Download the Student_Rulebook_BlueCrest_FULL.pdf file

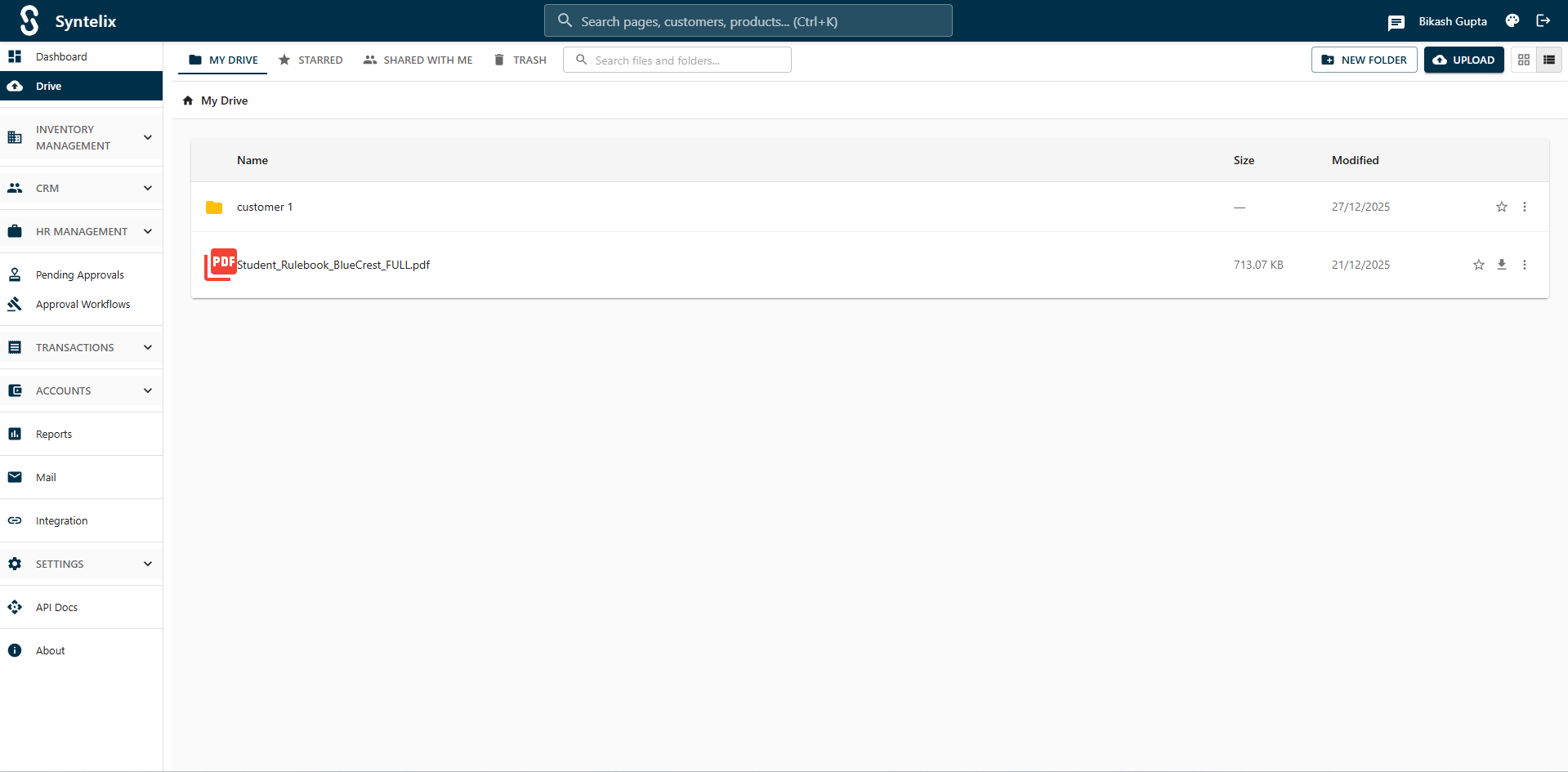1502,264
